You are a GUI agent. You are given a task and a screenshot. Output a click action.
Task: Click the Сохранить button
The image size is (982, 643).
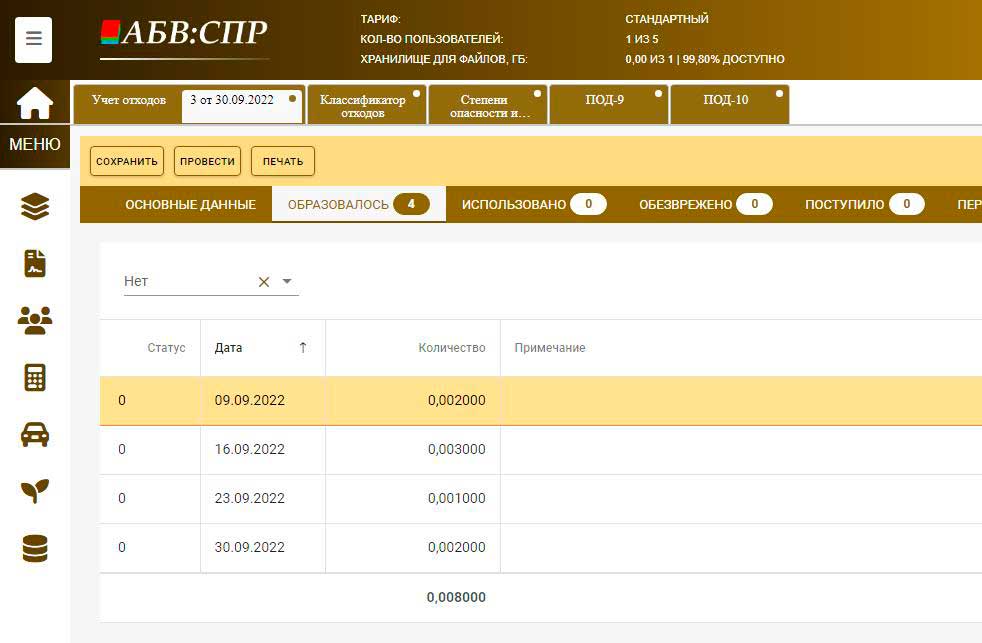(x=127, y=161)
